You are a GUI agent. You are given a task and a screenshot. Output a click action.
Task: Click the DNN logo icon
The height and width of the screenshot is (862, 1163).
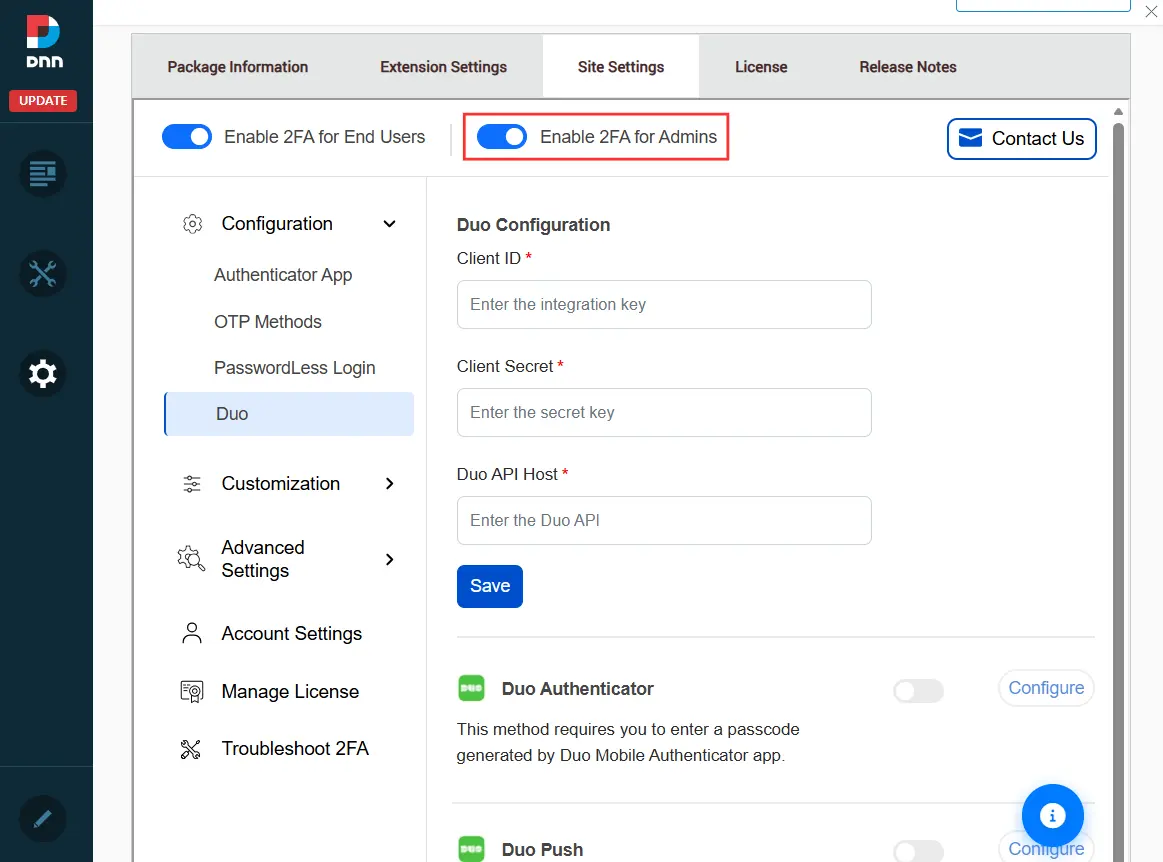pyautogui.click(x=44, y=42)
